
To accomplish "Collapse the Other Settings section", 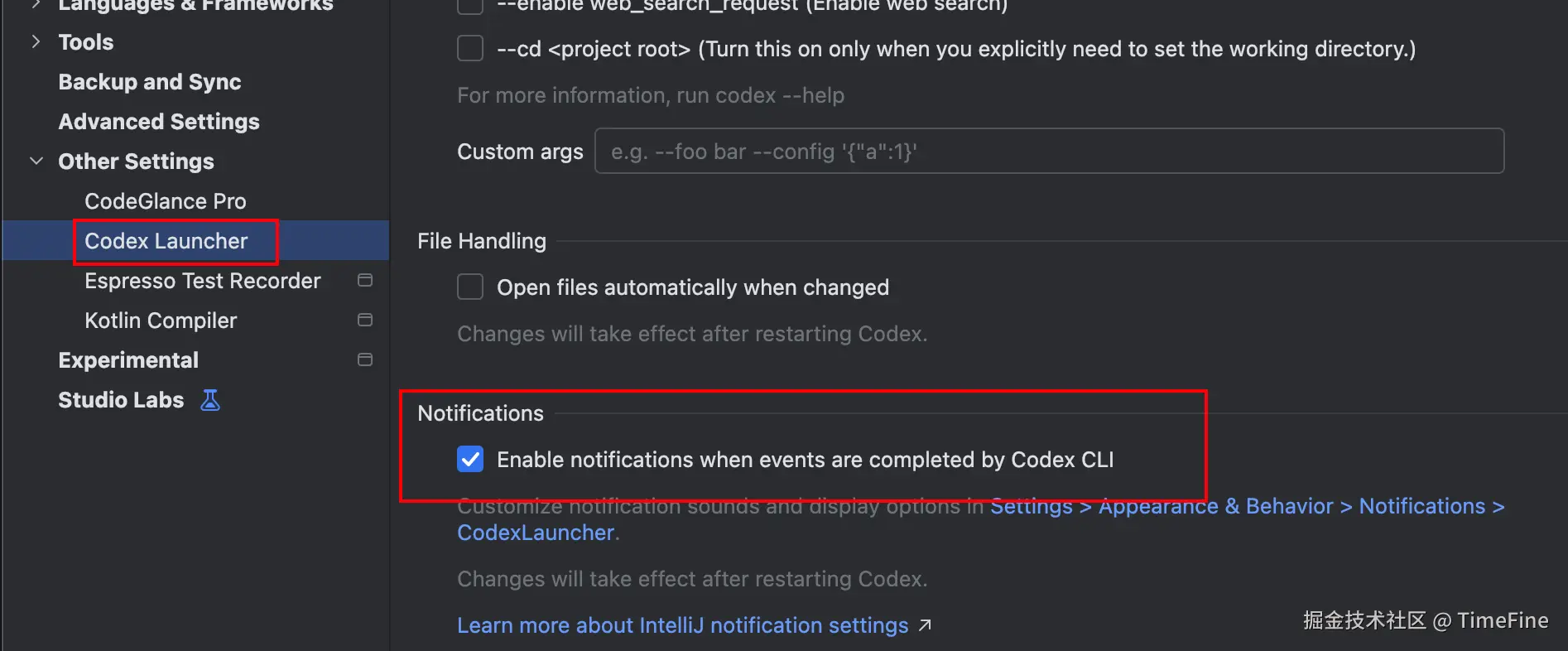I will click(x=36, y=161).
